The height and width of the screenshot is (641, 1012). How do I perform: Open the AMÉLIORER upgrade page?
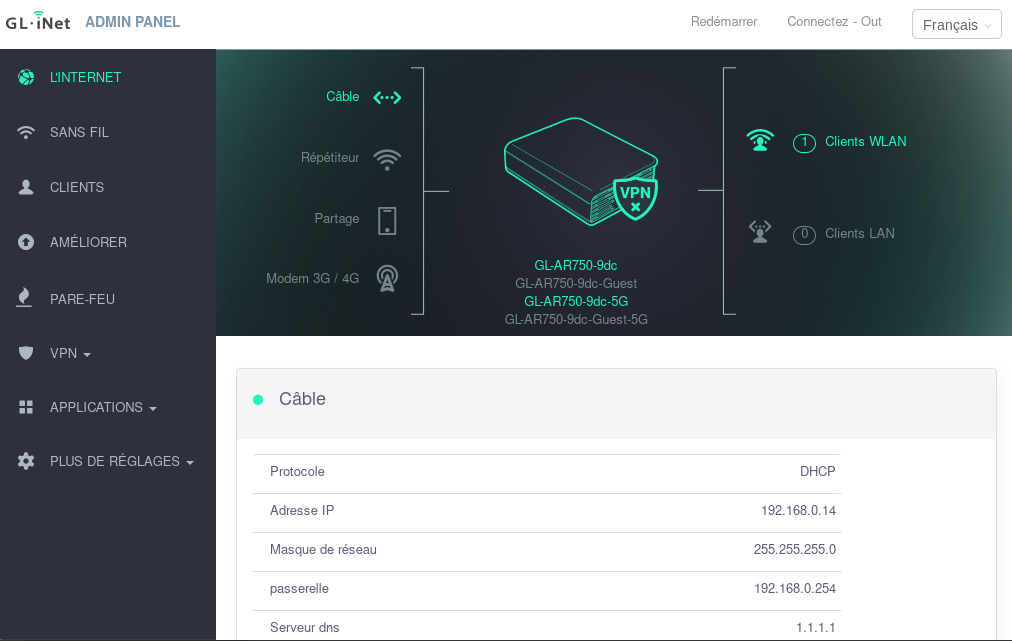coord(88,242)
